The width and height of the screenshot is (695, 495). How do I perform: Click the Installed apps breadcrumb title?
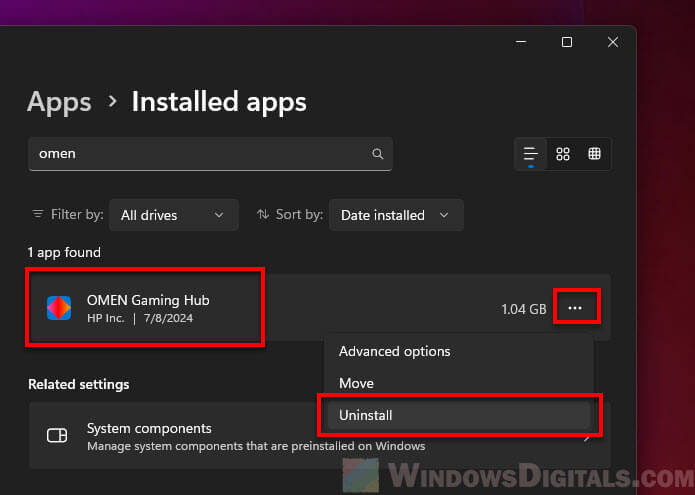pos(219,102)
